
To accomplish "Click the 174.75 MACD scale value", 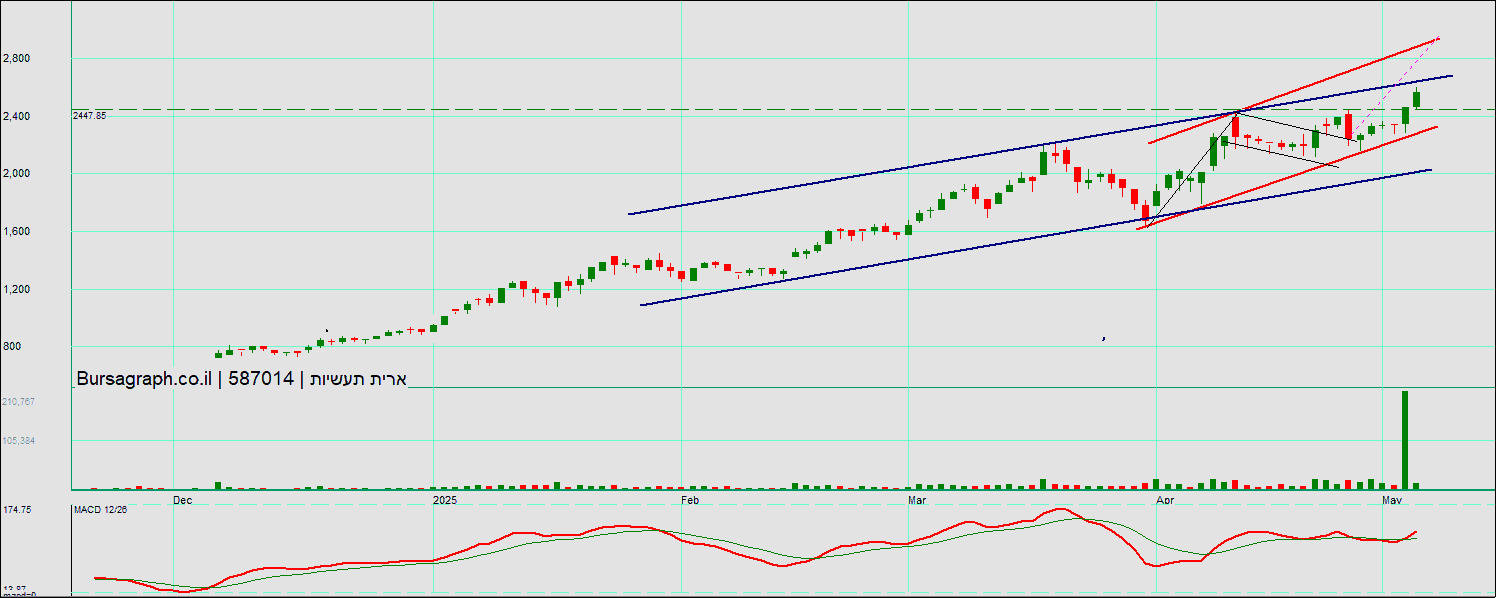I will [x=17, y=510].
